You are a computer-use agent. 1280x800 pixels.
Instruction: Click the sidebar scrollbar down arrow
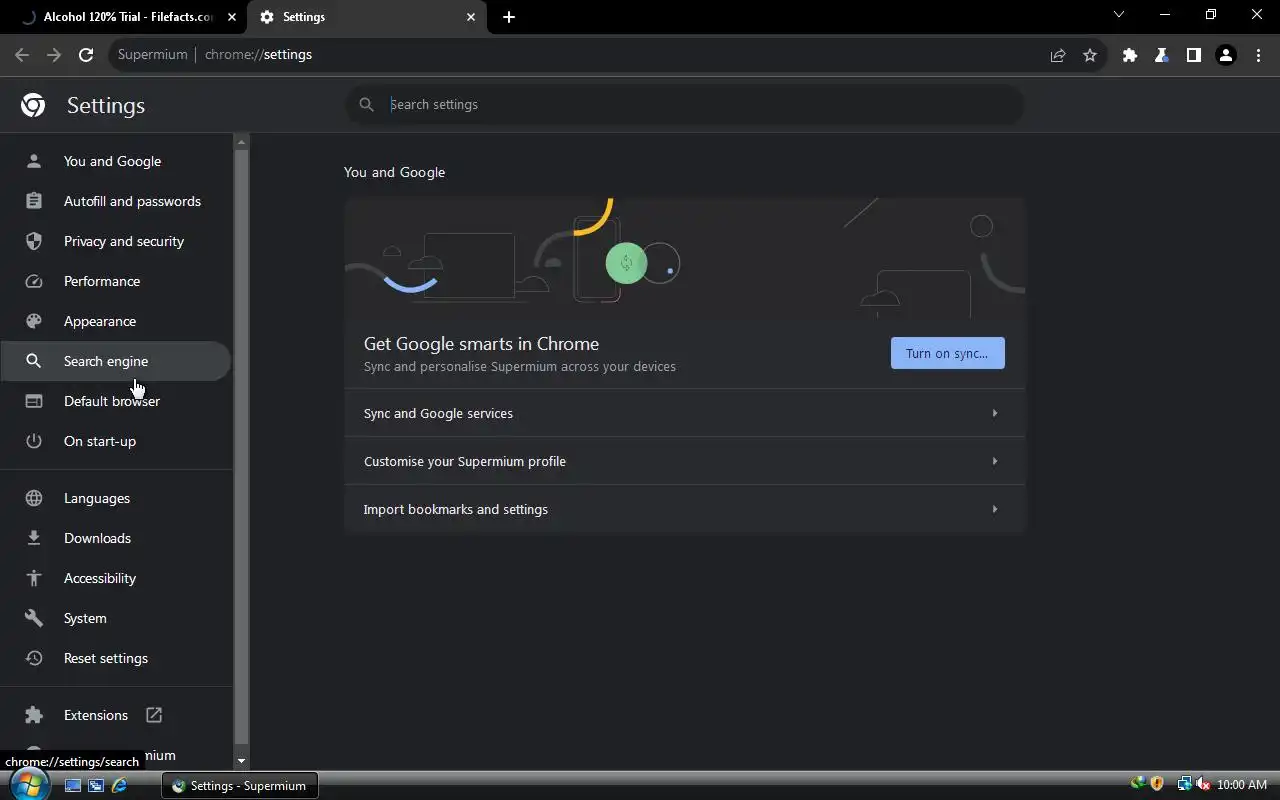point(241,761)
